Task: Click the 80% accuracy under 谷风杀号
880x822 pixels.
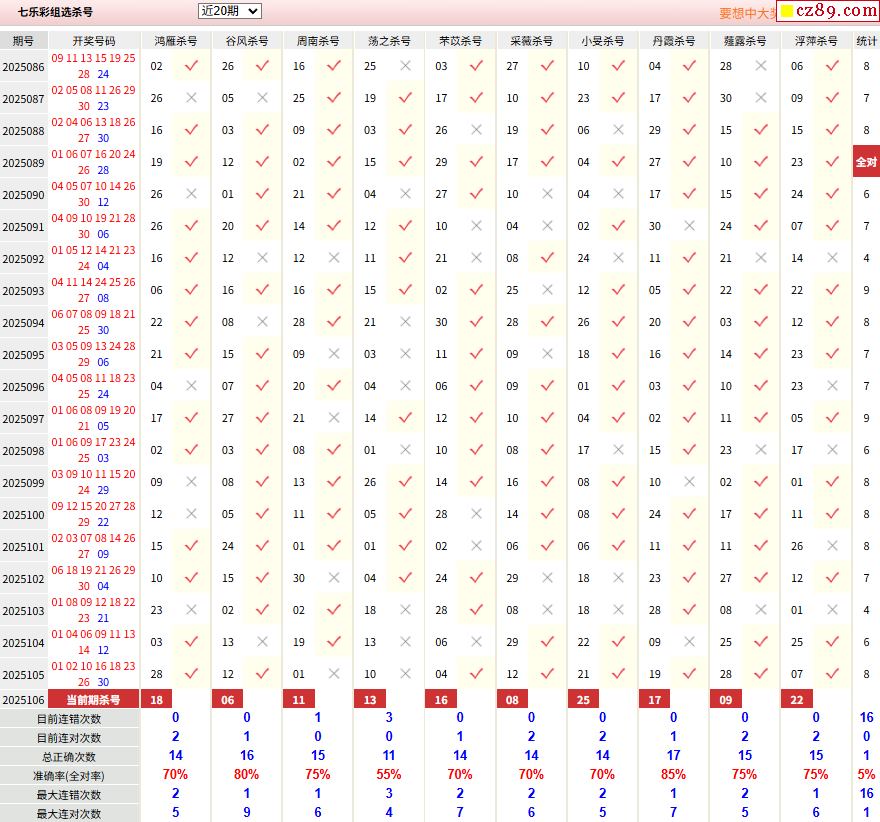Action: click(246, 774)
